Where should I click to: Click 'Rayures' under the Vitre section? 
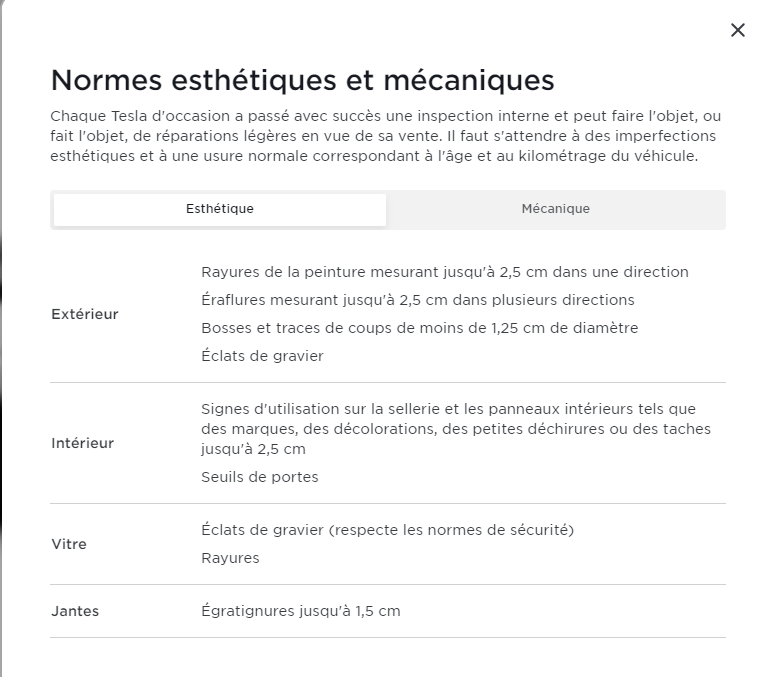coord(230,558)
